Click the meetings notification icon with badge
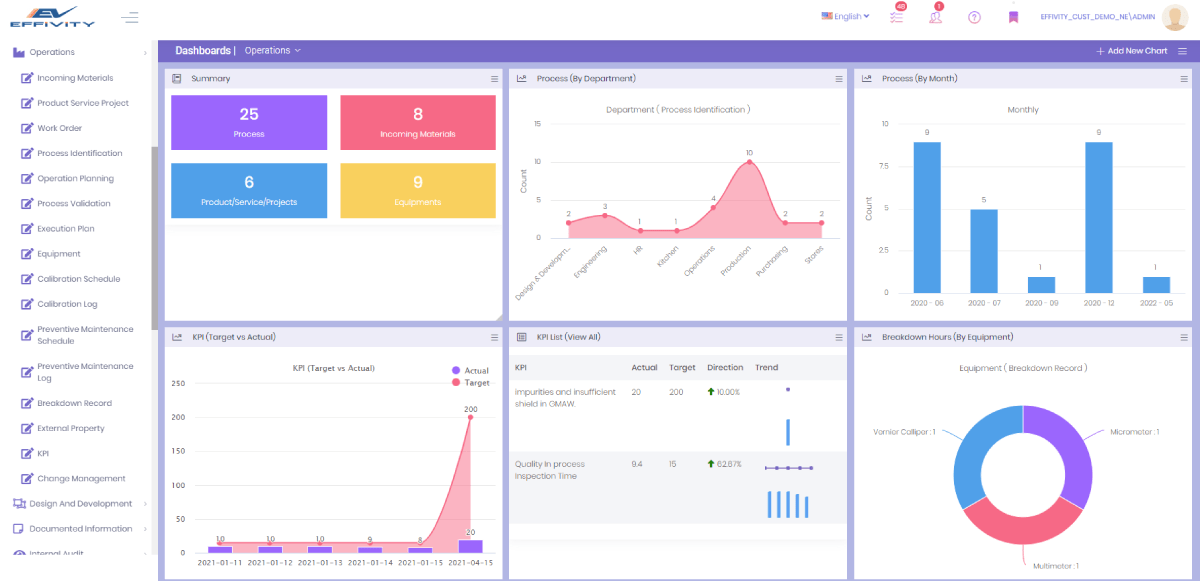The width and height of the screenshot is (1200, 581). point(934,17)
